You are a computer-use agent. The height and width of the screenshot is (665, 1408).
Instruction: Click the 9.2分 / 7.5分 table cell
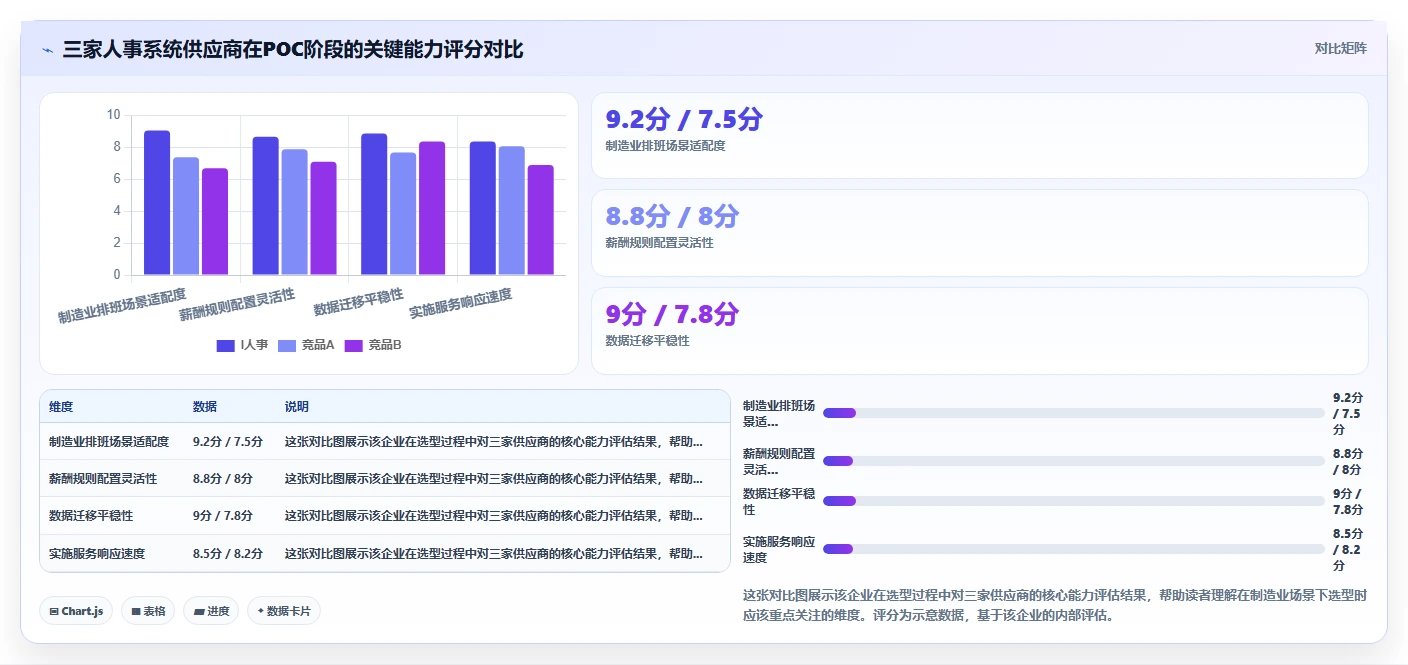coord(228,441)
